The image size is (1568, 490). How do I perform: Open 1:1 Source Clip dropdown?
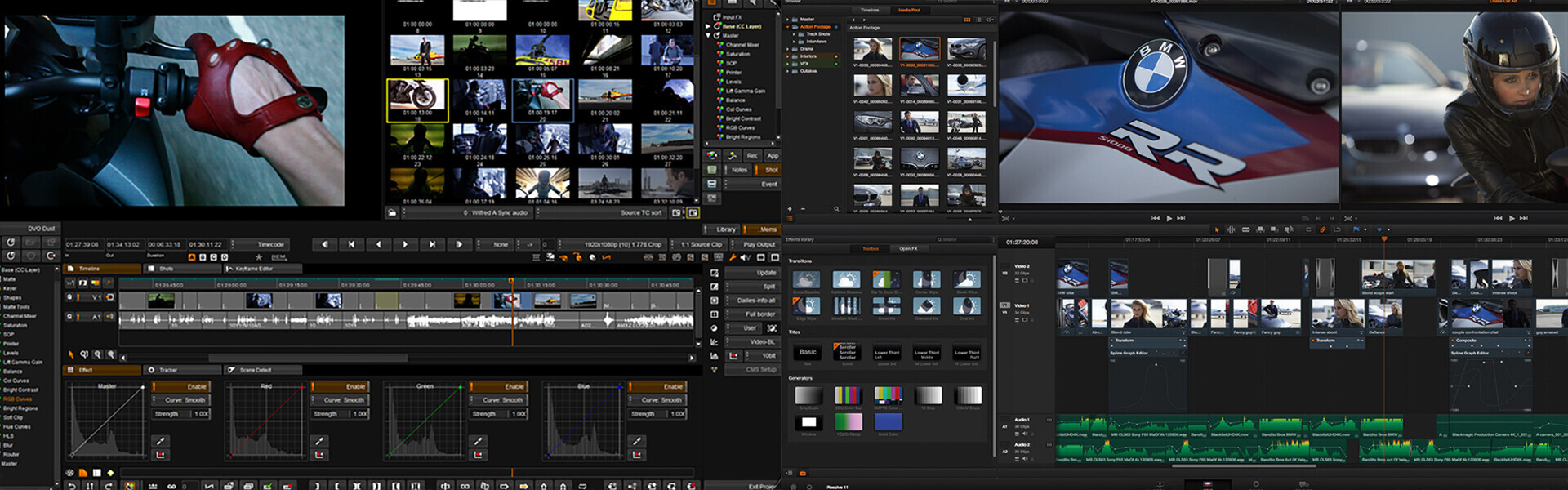[x=698, y=244]
